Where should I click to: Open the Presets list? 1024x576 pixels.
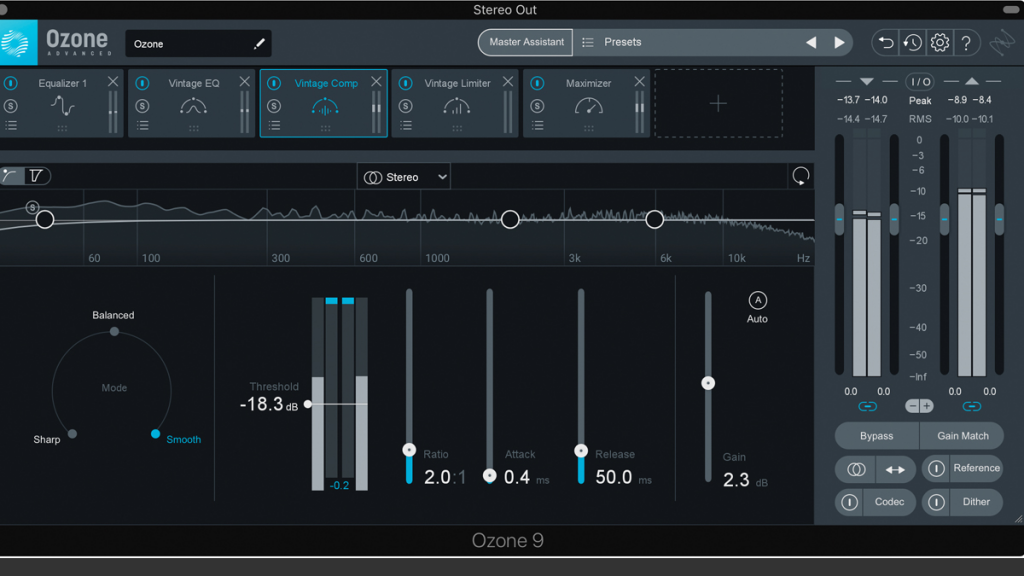point(622,43)
